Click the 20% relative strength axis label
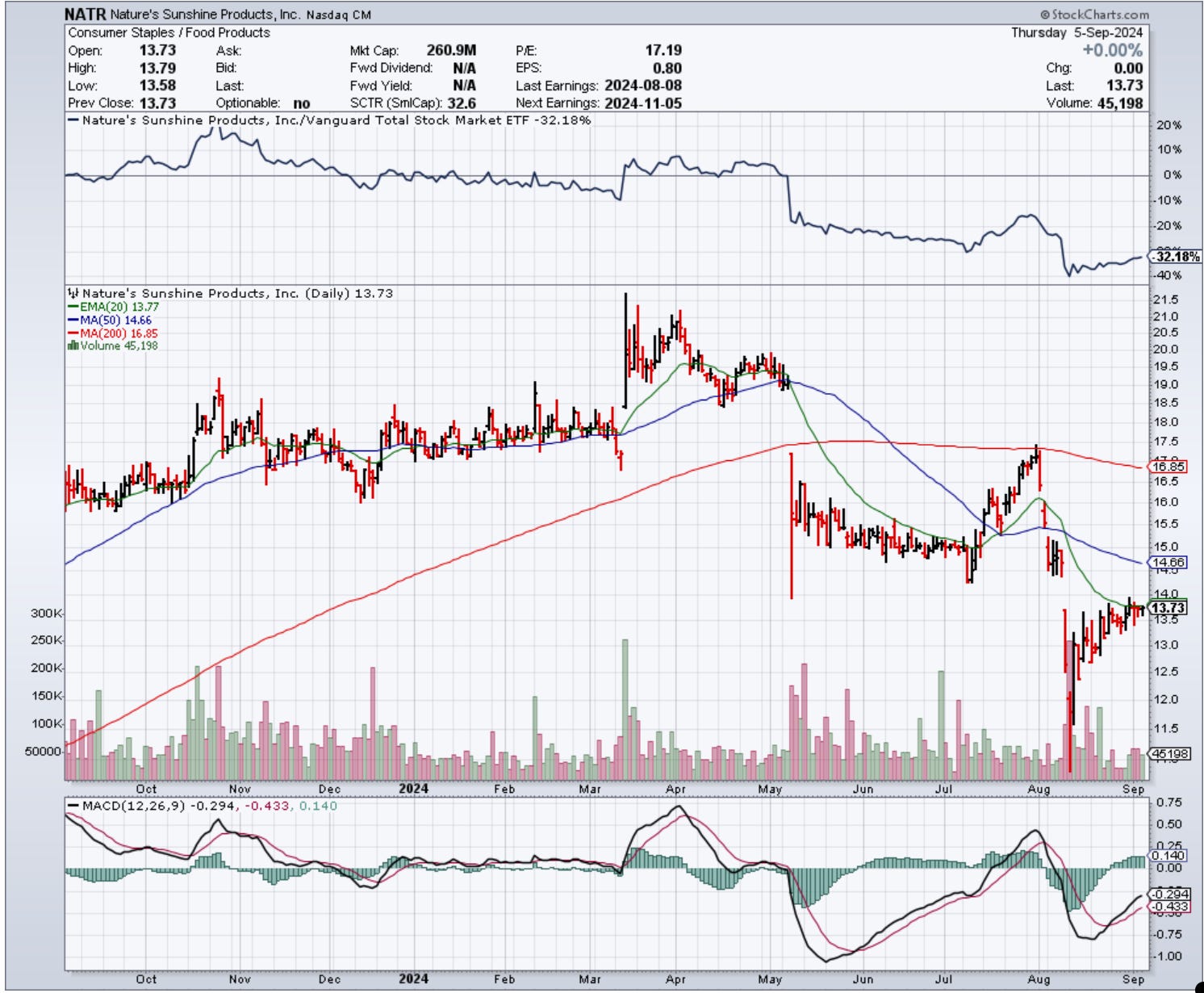 pos(1169,125)
